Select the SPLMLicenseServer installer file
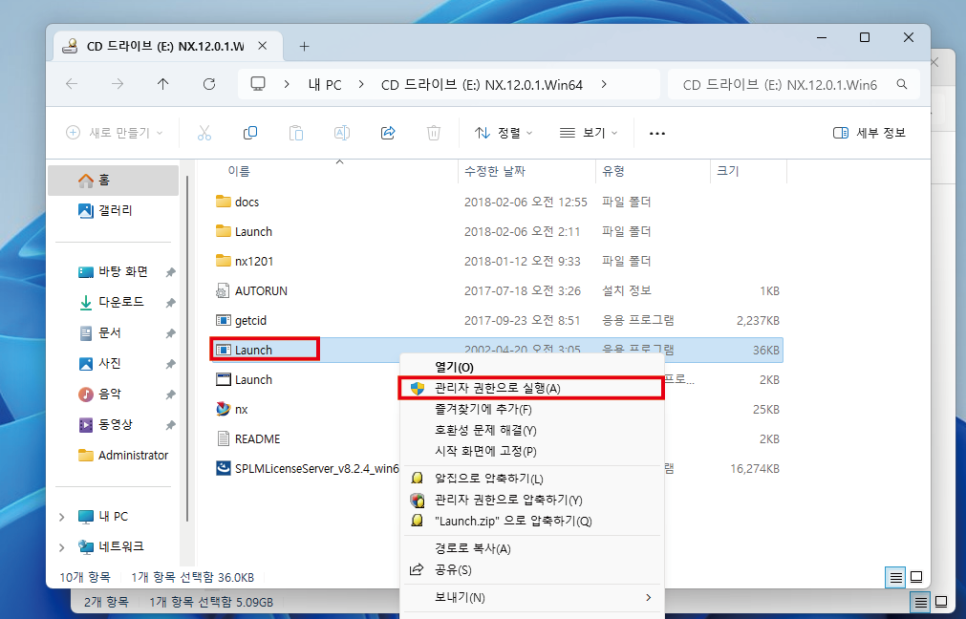The width and height of the screenshot is (966, 619). point(307,468)
